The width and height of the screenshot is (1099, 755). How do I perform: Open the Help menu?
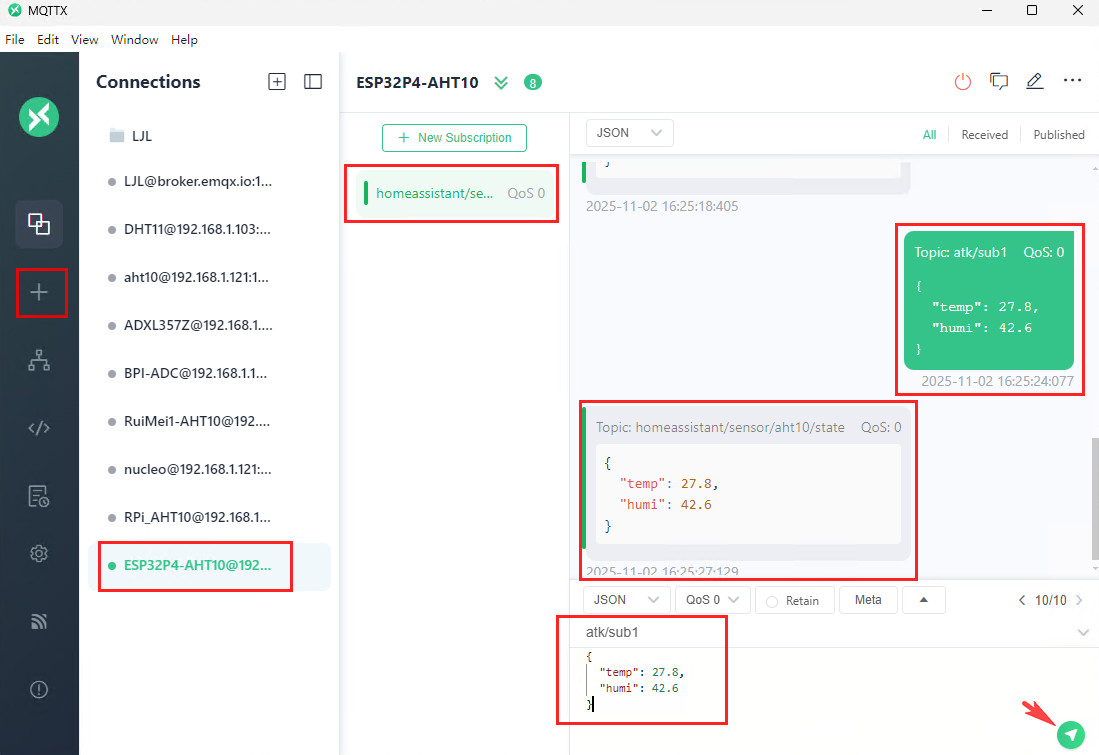pyautogui.click(x=184, y=39)
